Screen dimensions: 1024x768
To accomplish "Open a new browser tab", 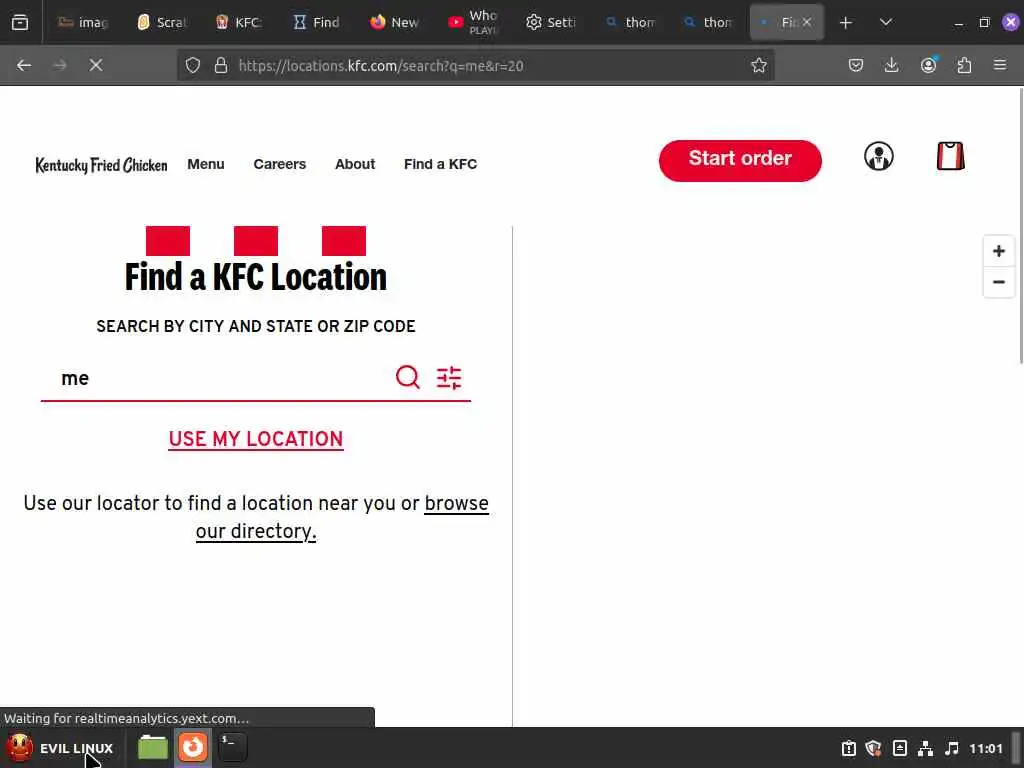I will pos(846,23).
